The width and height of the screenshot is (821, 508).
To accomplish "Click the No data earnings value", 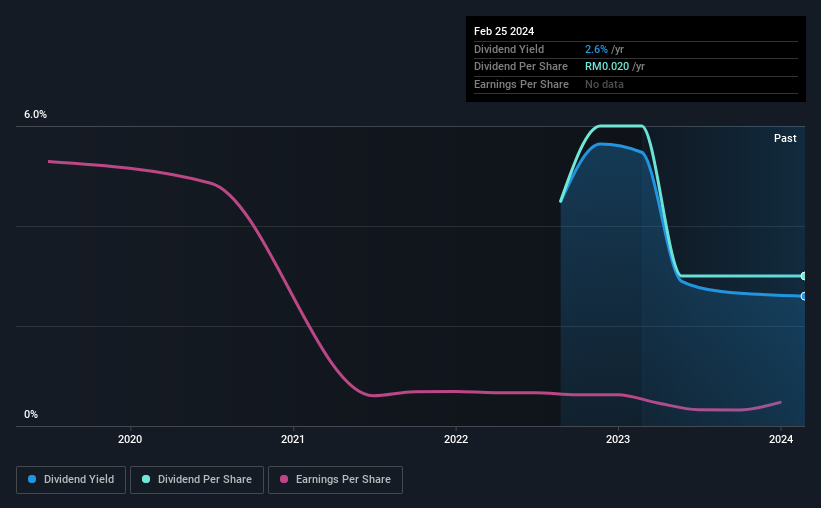I will 604,84.
